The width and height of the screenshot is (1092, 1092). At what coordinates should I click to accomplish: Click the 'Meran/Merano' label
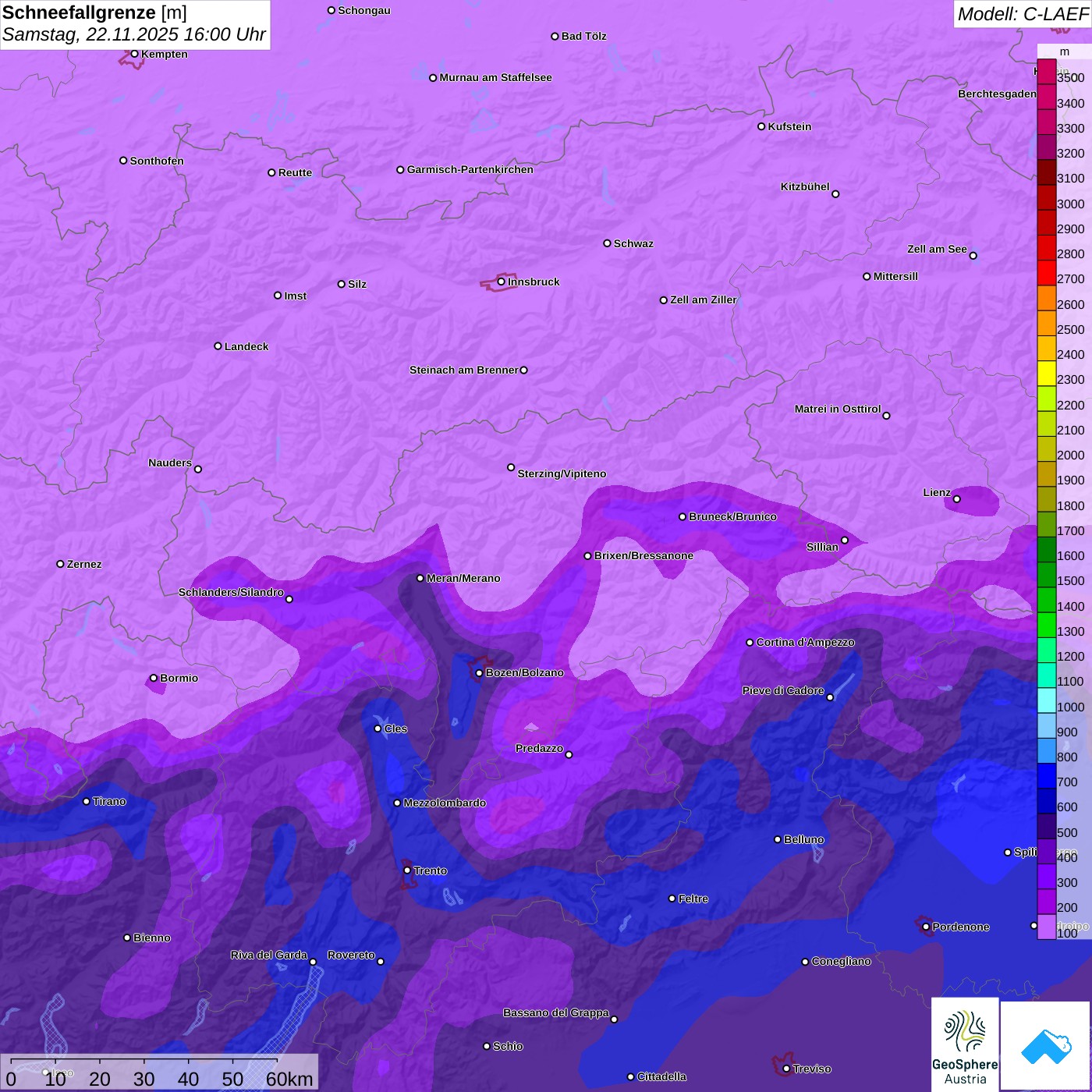coord(464,579)
